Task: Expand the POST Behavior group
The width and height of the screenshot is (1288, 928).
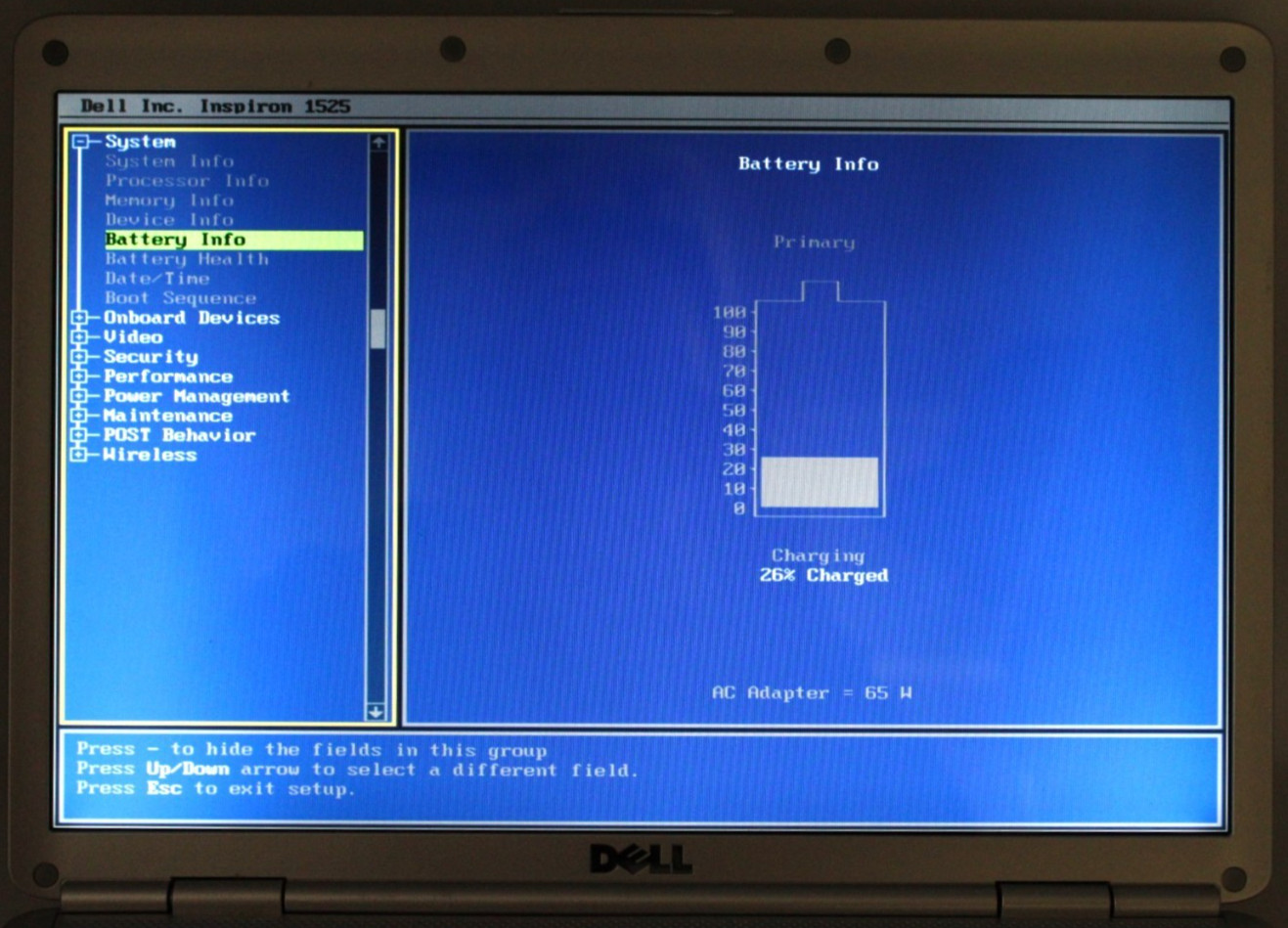Action: (x=80, y=435)
